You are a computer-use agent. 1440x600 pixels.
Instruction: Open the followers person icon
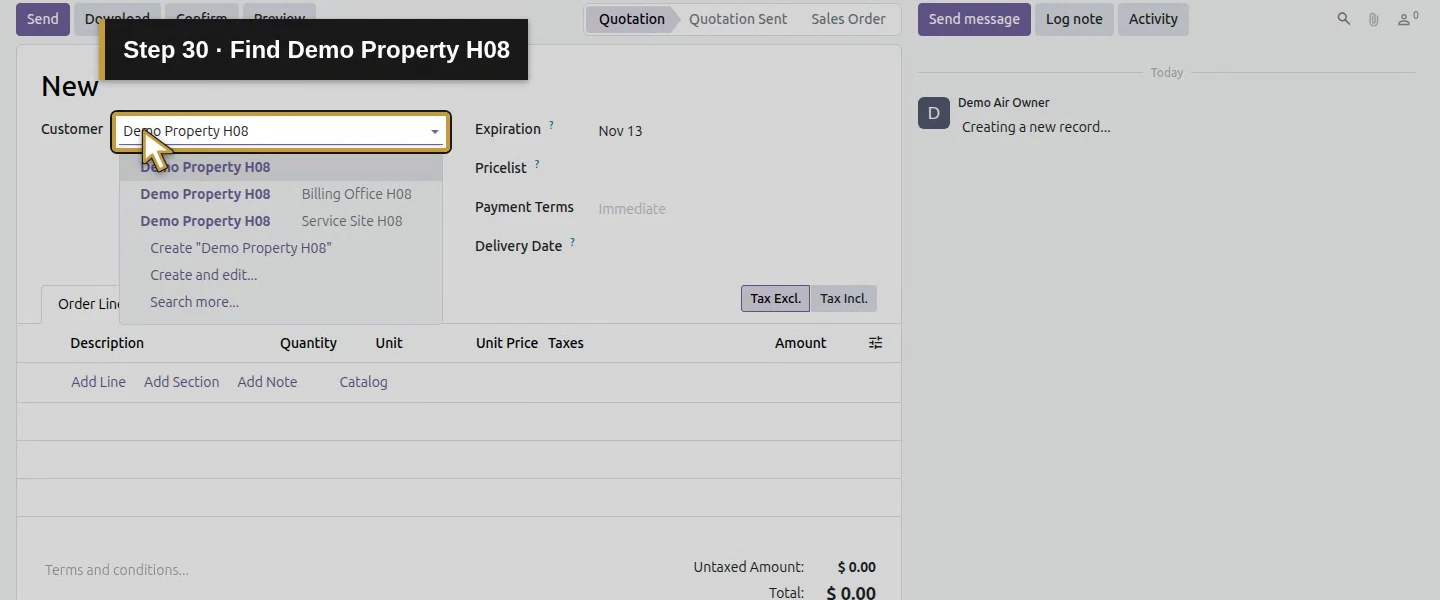(1408, 19)
